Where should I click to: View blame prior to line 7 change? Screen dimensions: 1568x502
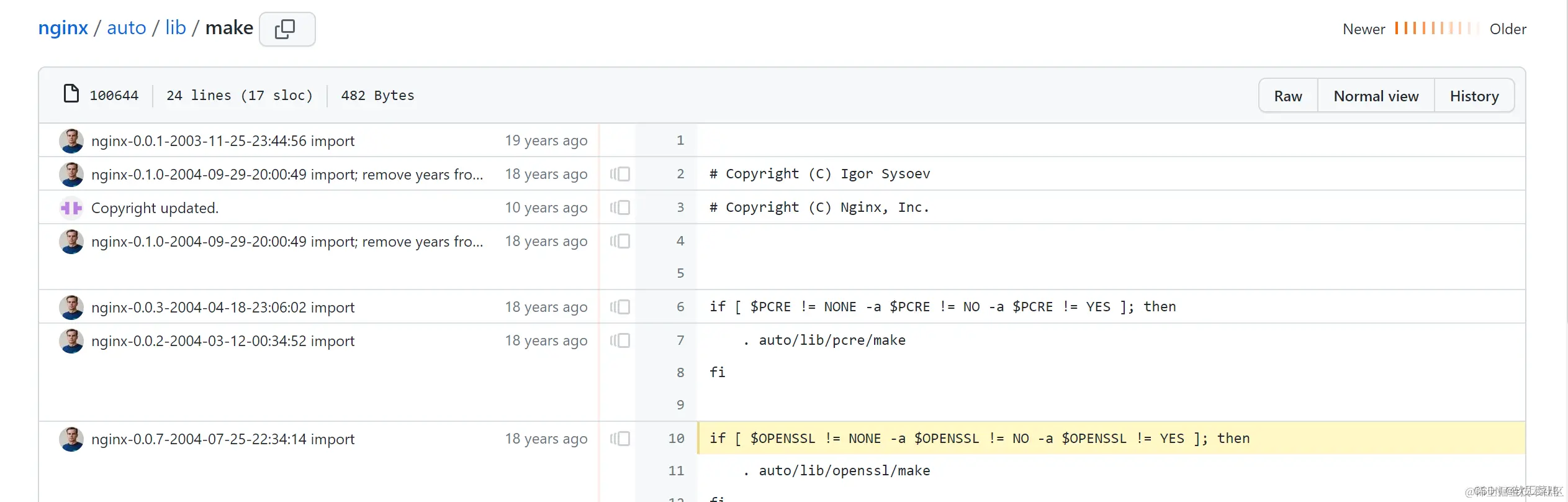click(620, 340)
